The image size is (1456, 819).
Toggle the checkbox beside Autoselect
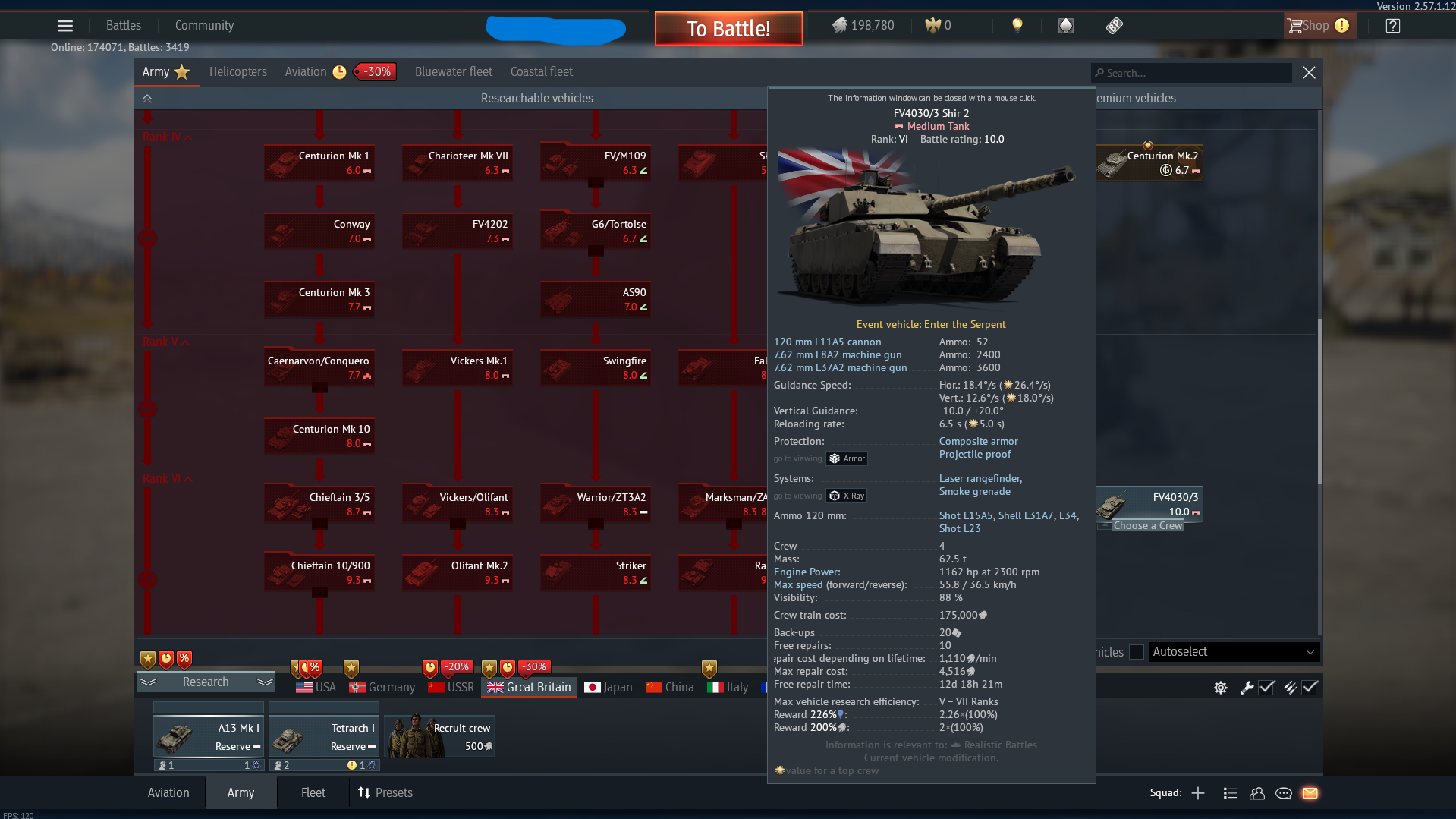tap(1137, 652)
